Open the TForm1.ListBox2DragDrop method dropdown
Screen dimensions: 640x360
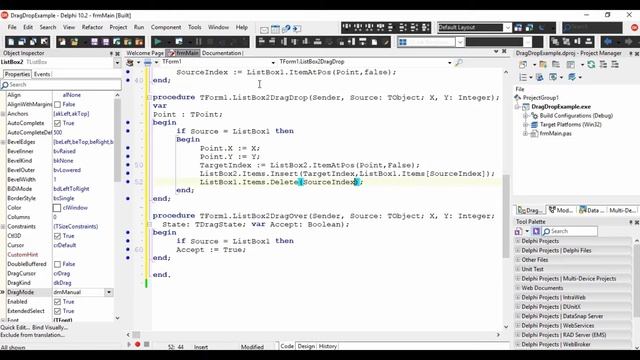pos(449,62)
